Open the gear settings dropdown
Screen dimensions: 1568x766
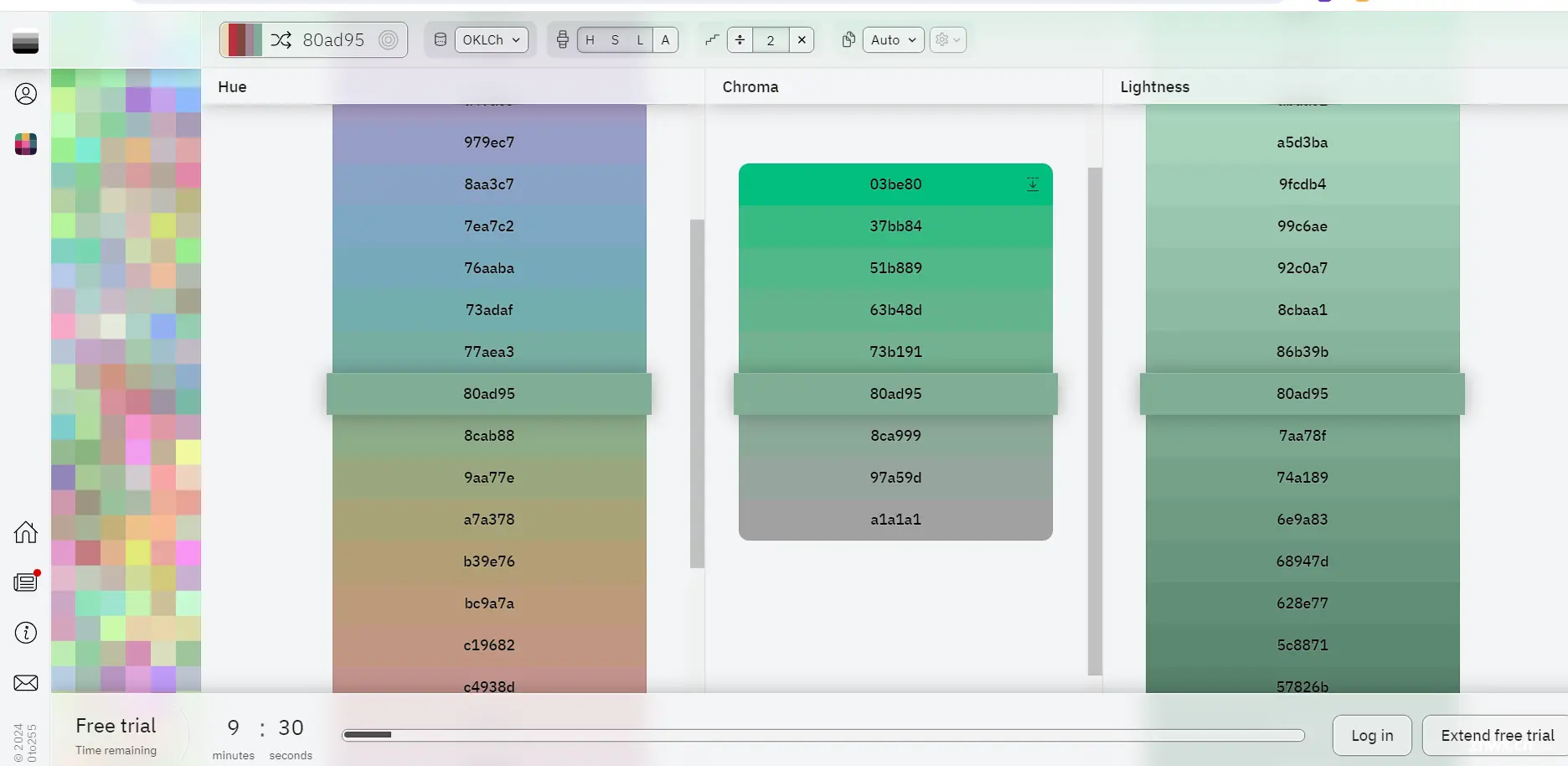point(948,39)
